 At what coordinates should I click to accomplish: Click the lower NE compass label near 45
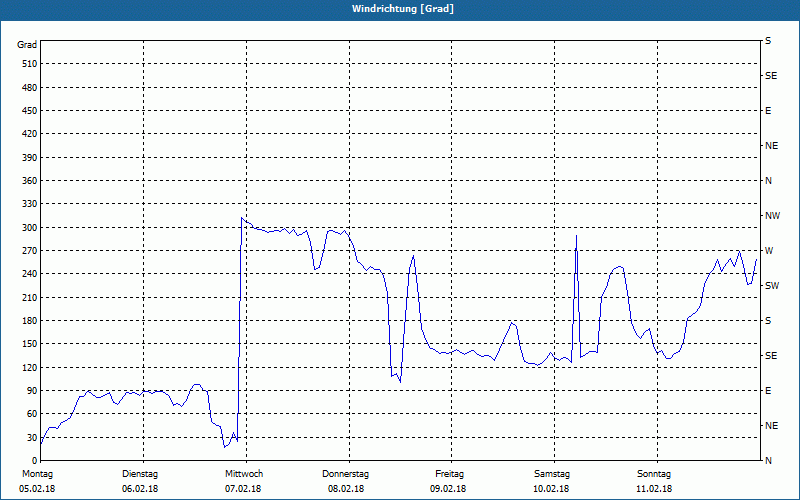click(772, 426)
